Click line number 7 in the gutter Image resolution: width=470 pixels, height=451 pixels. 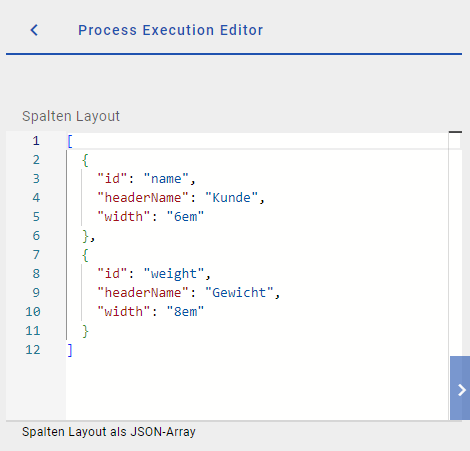(36, 255)
